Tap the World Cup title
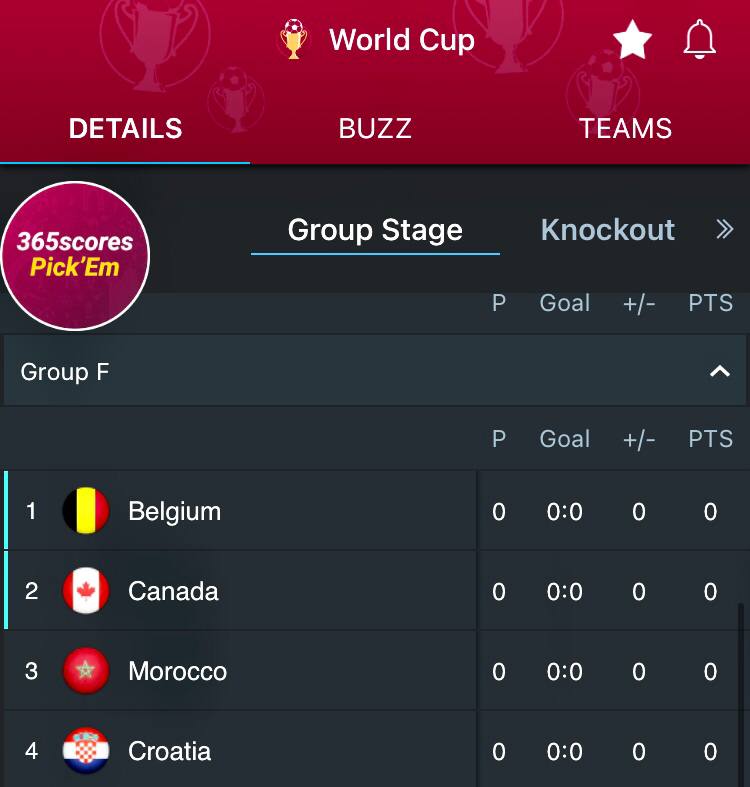Viewport: 750px width, 787px height. point(401,40)
